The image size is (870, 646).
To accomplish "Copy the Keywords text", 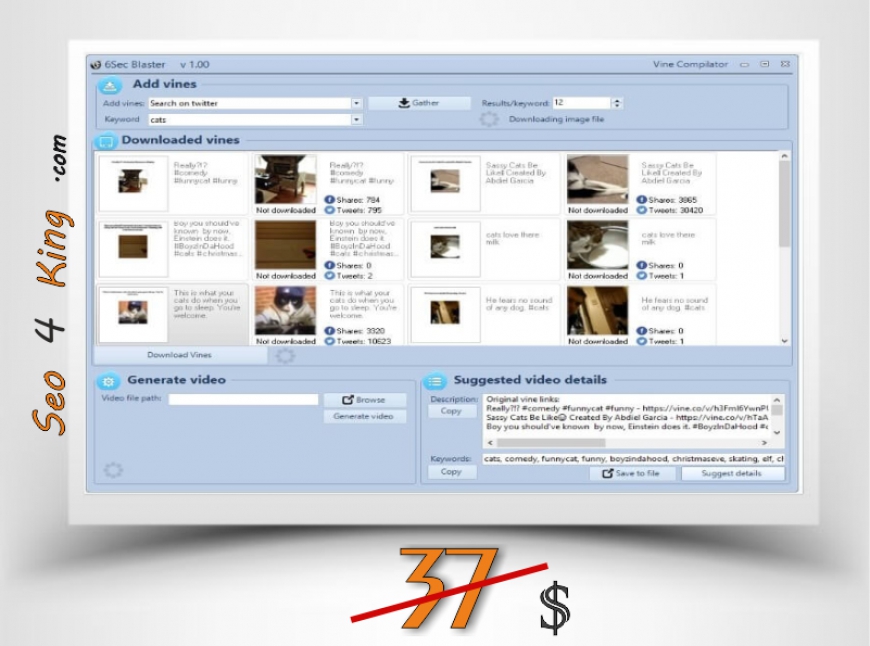I will [x=452, y=472].
